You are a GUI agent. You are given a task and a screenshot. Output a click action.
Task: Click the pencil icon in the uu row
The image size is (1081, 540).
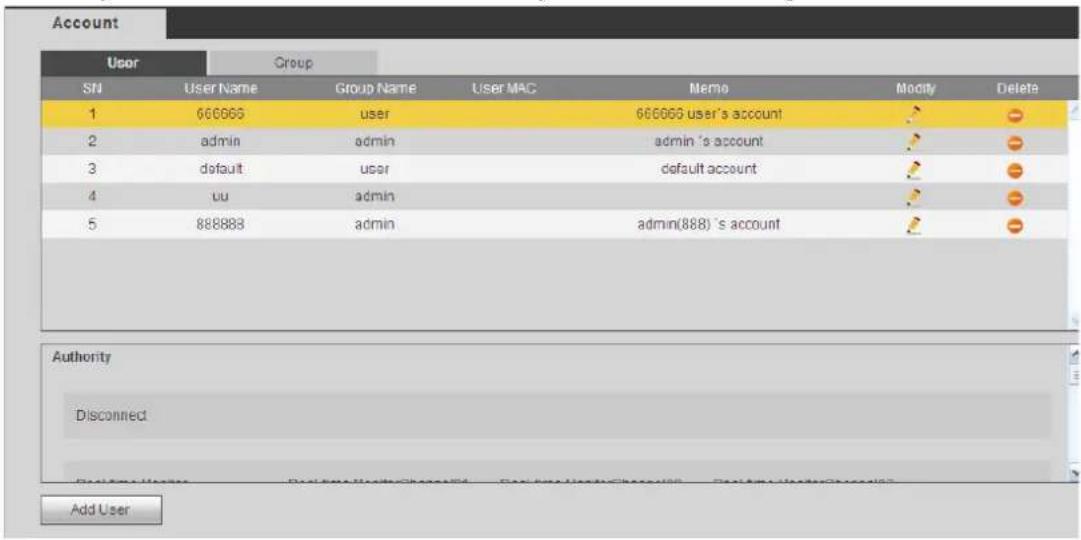point(915,197)
